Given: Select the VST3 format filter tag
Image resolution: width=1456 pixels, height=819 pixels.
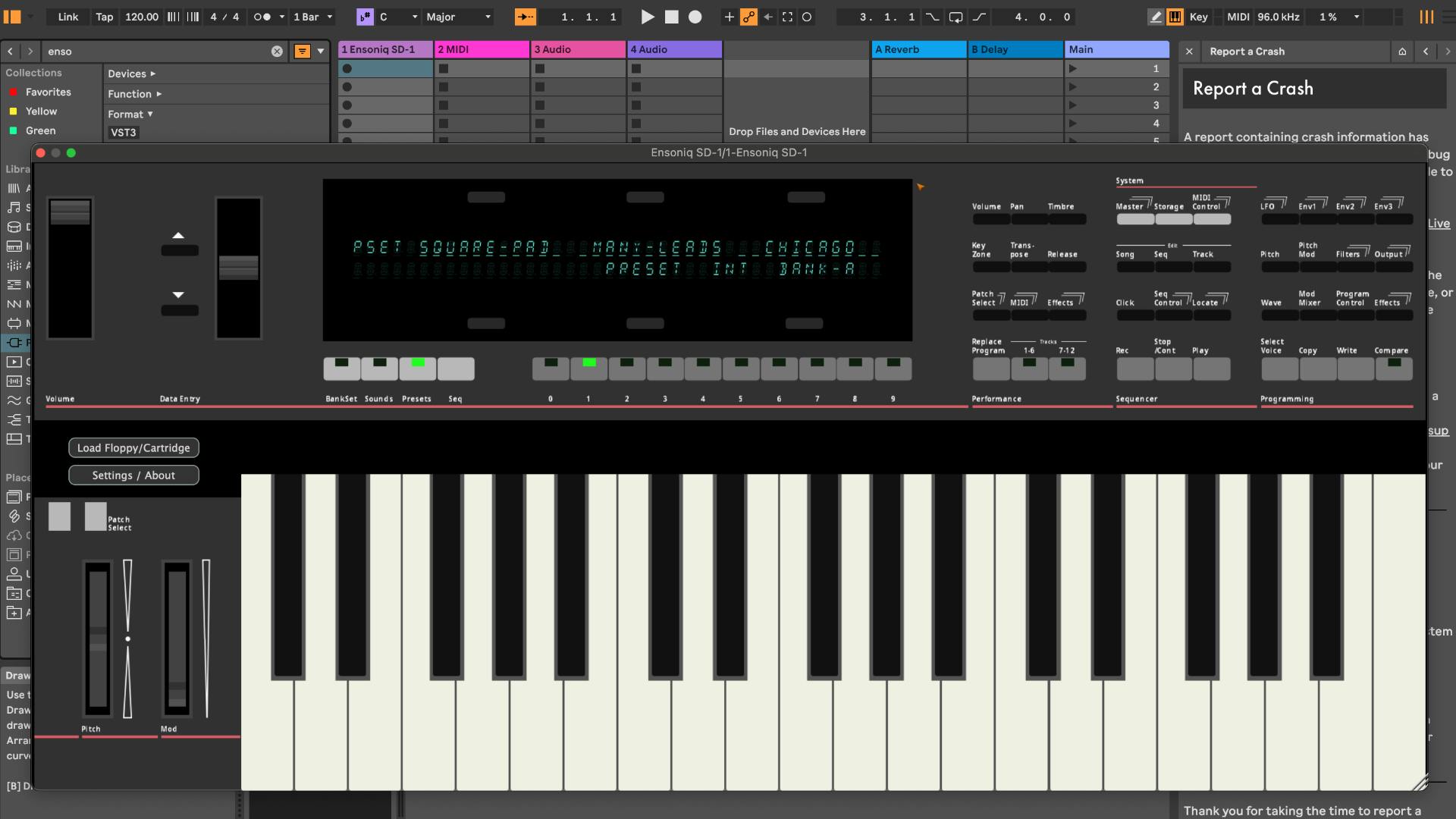Looking at the screenshot, I should tap(124, 133).
